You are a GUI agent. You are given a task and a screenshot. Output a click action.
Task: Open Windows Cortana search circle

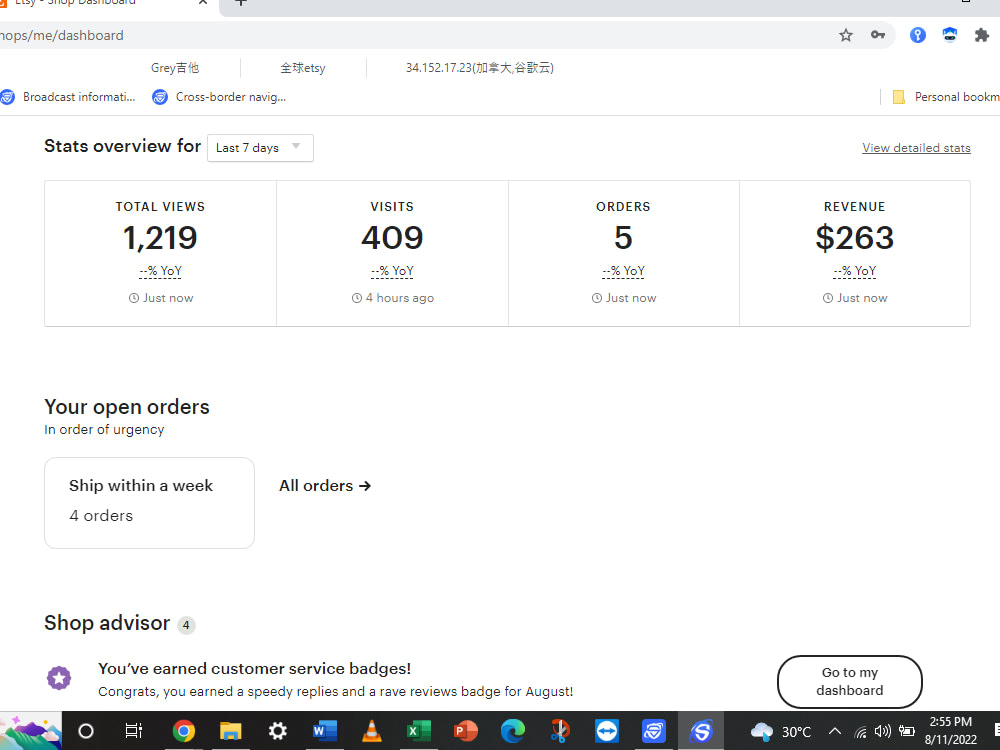(x=85, y=731)
